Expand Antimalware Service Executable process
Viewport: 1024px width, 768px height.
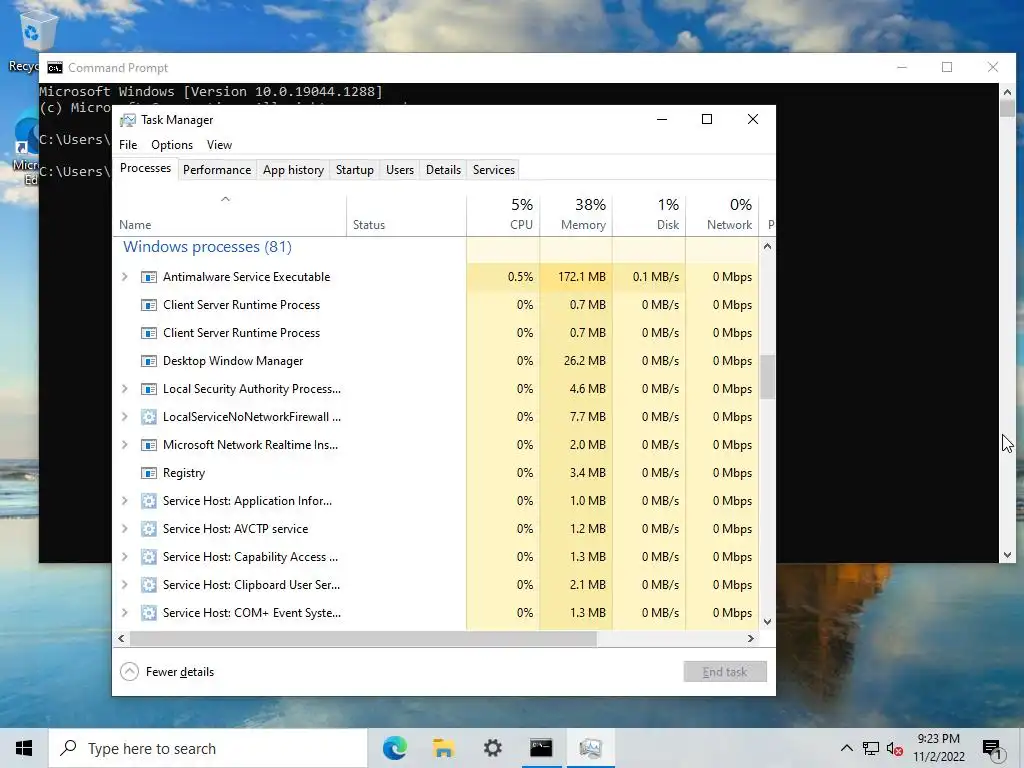(125, 277)
